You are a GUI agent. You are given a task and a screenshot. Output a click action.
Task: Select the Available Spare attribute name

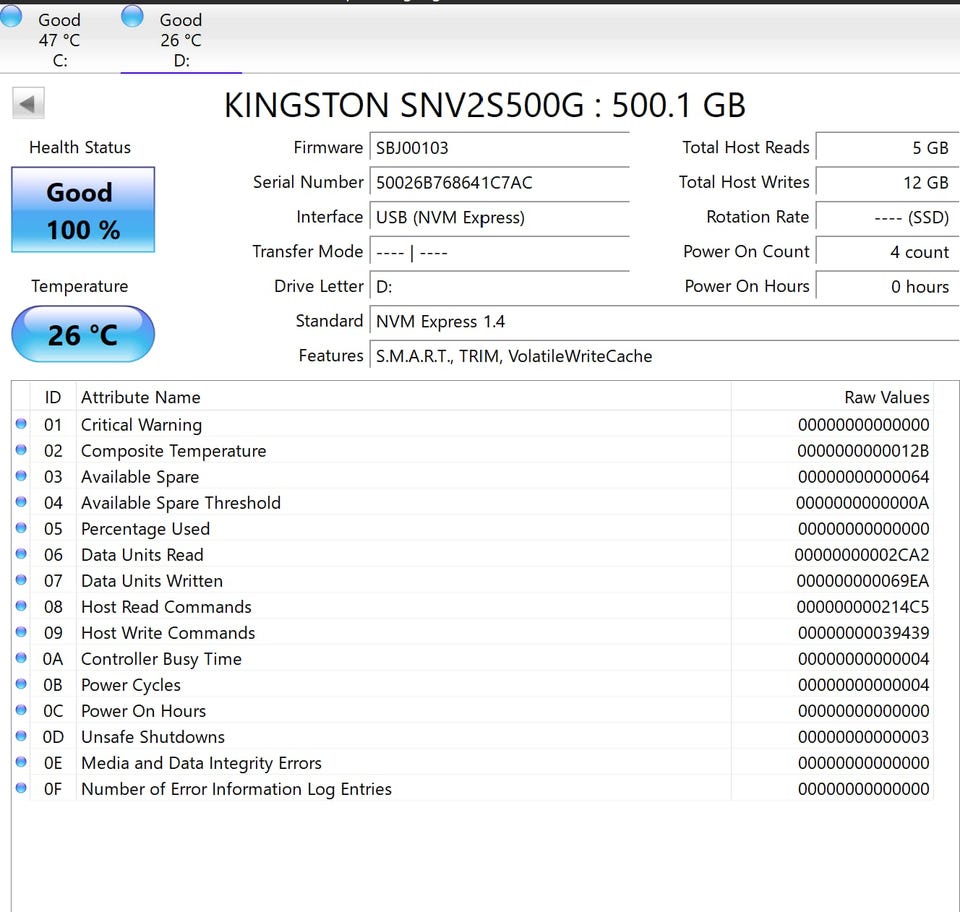[x=140, y=477]
